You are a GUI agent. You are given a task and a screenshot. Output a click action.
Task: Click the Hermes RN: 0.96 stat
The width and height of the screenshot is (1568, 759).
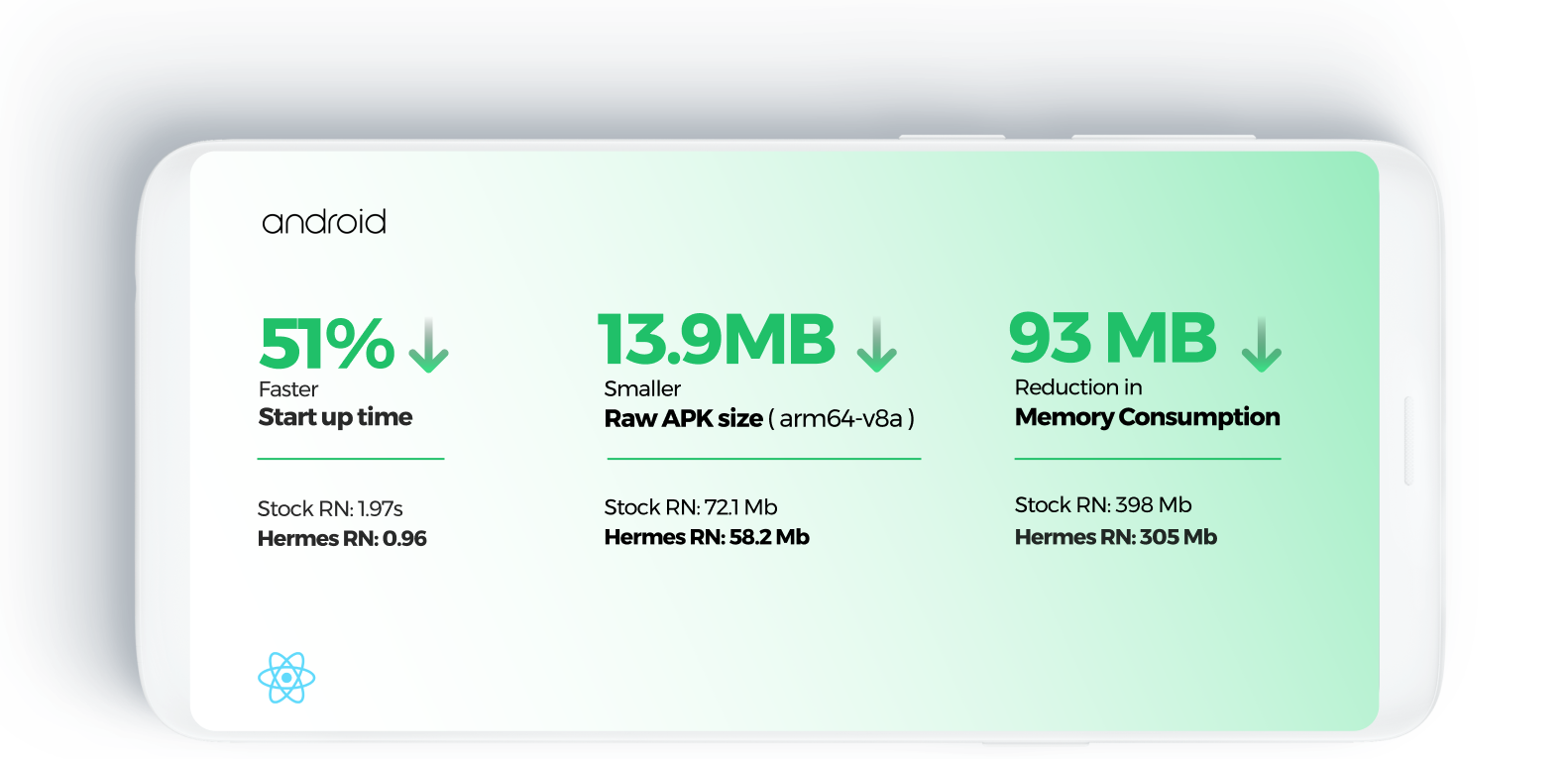click(342, 539)
